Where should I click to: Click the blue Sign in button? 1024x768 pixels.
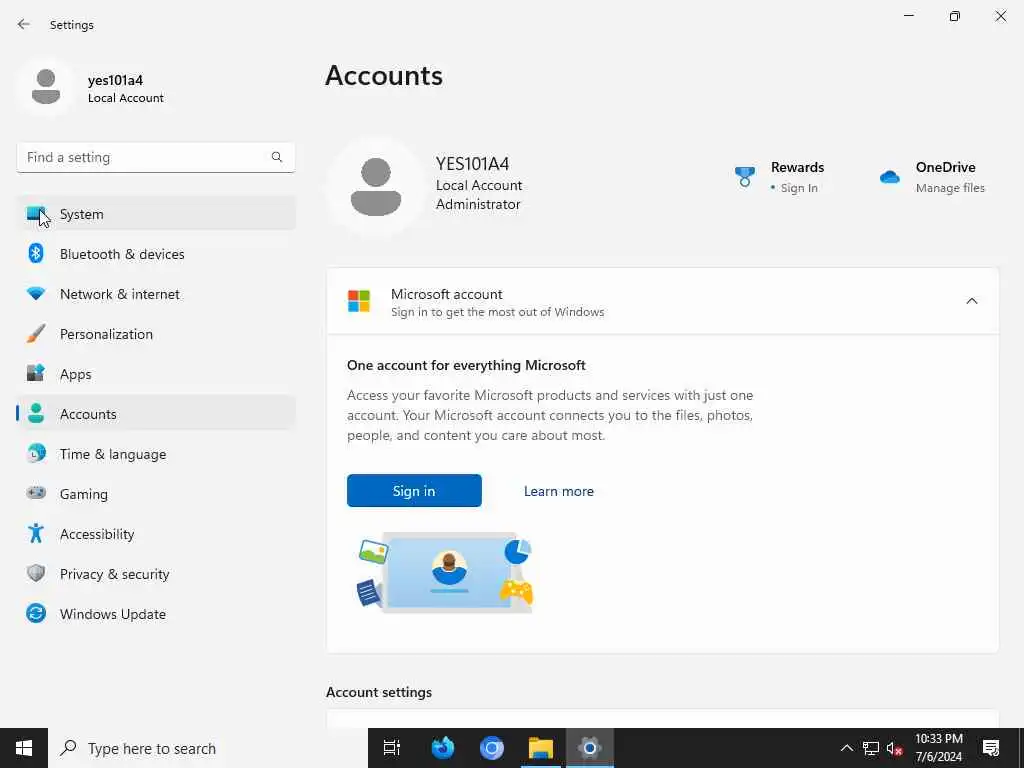click(x=414, y=490)
